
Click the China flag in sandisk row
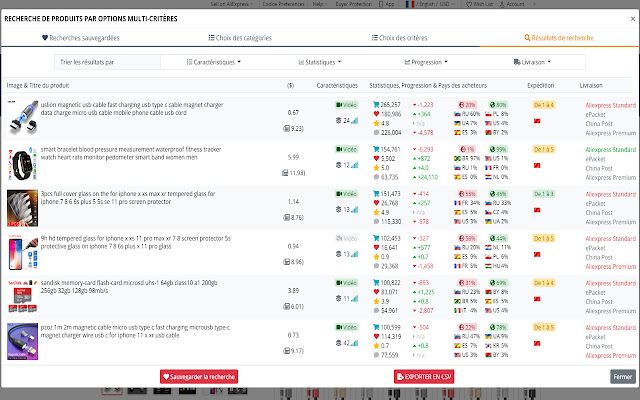tap(536, 298)
